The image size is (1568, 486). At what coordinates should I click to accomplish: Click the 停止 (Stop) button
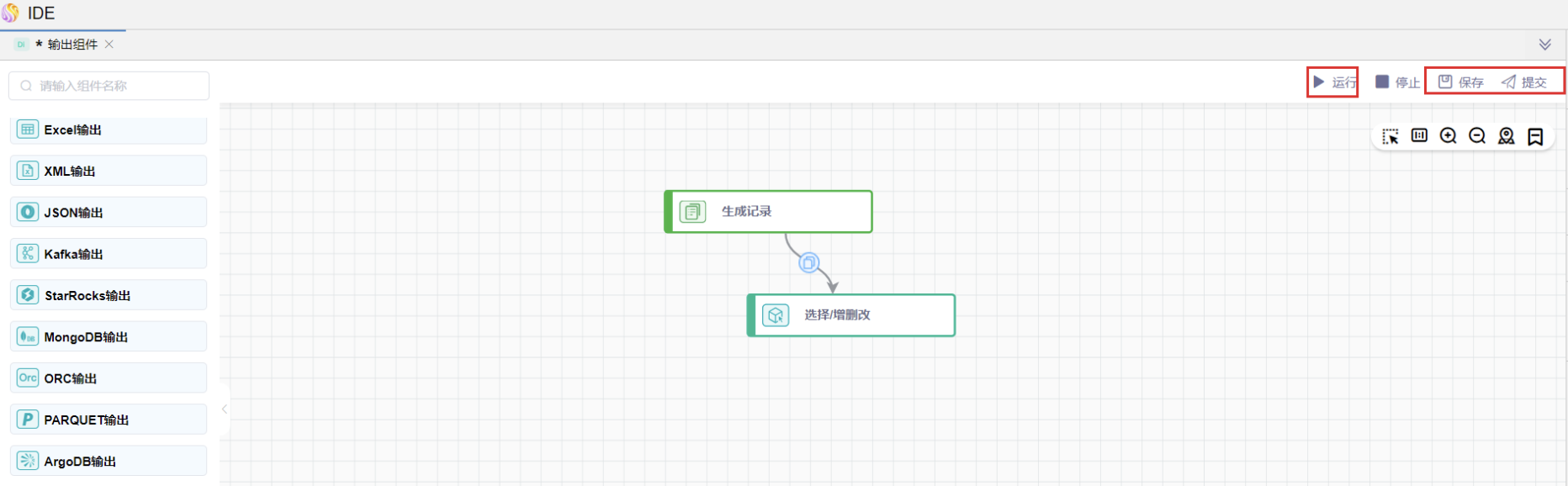pos(1397,82)
